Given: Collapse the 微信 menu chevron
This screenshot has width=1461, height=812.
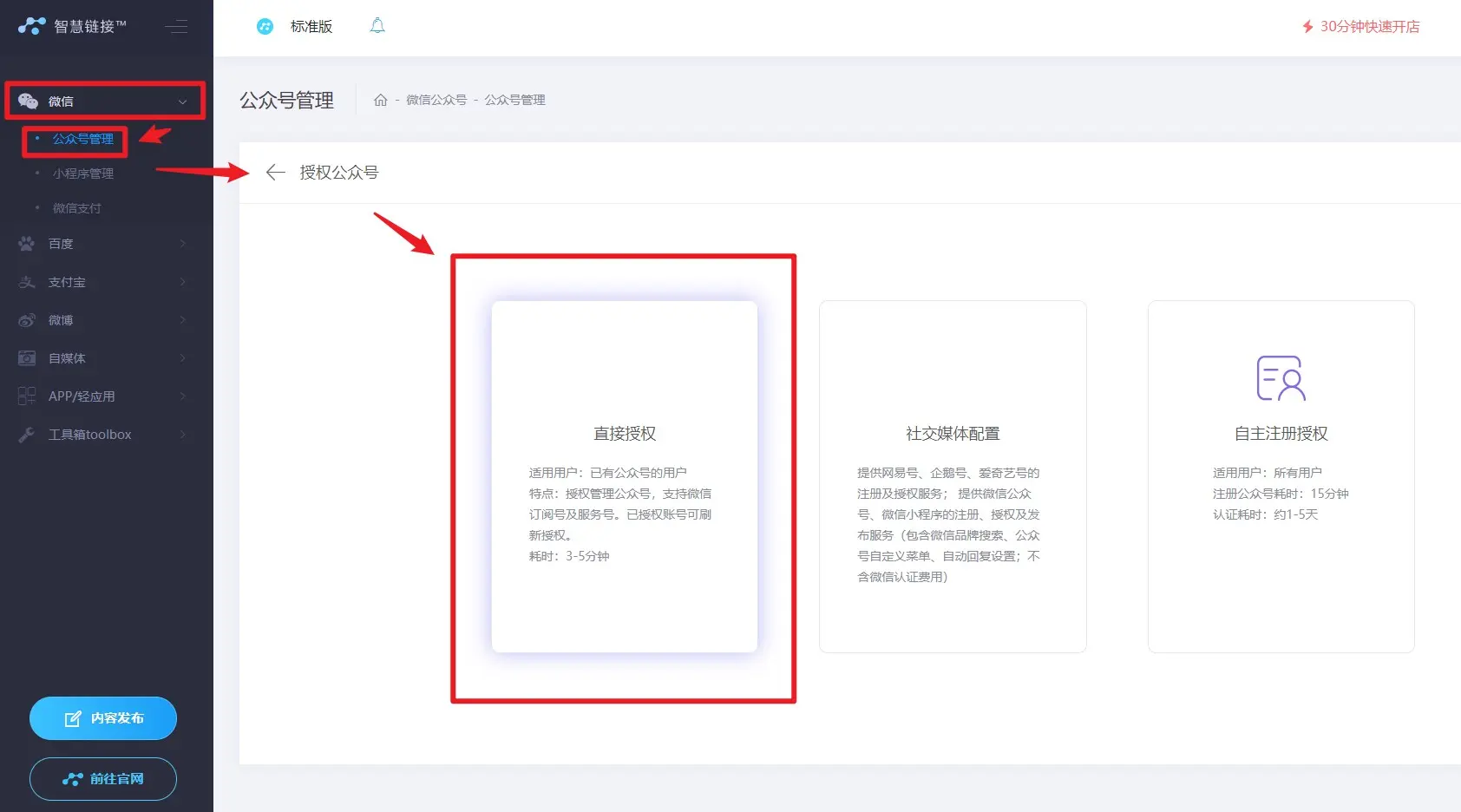Looking at the screenshot, I should click(182, 101).
